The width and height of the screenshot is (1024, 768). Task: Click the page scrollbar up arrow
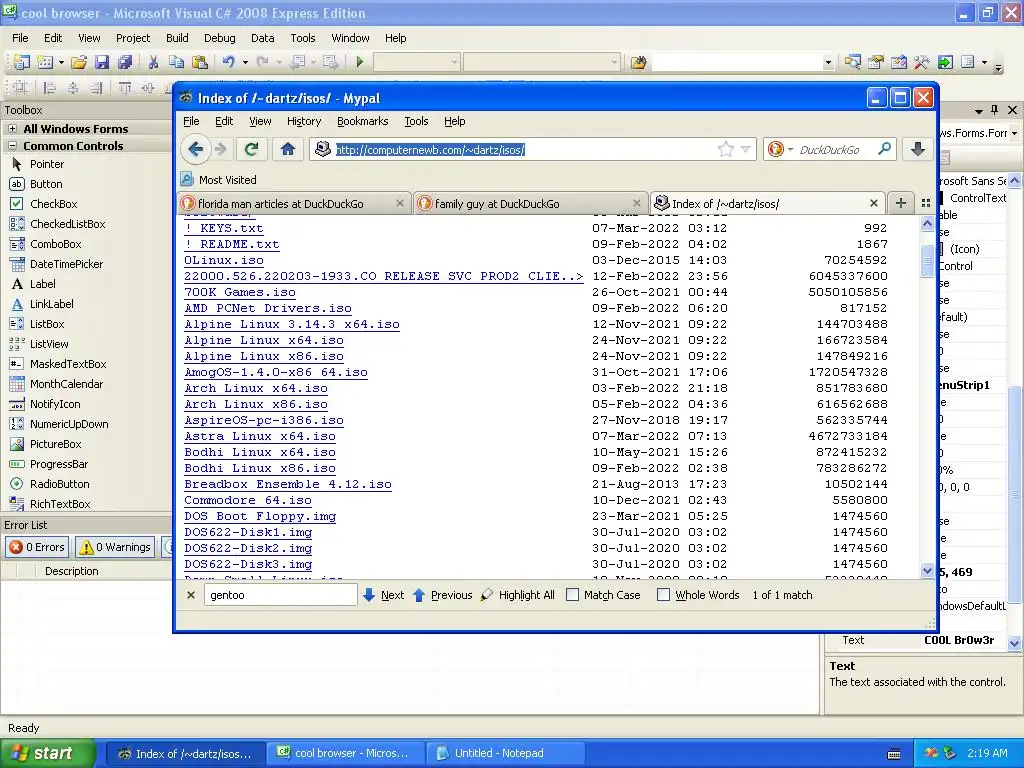tap(927, 224)
